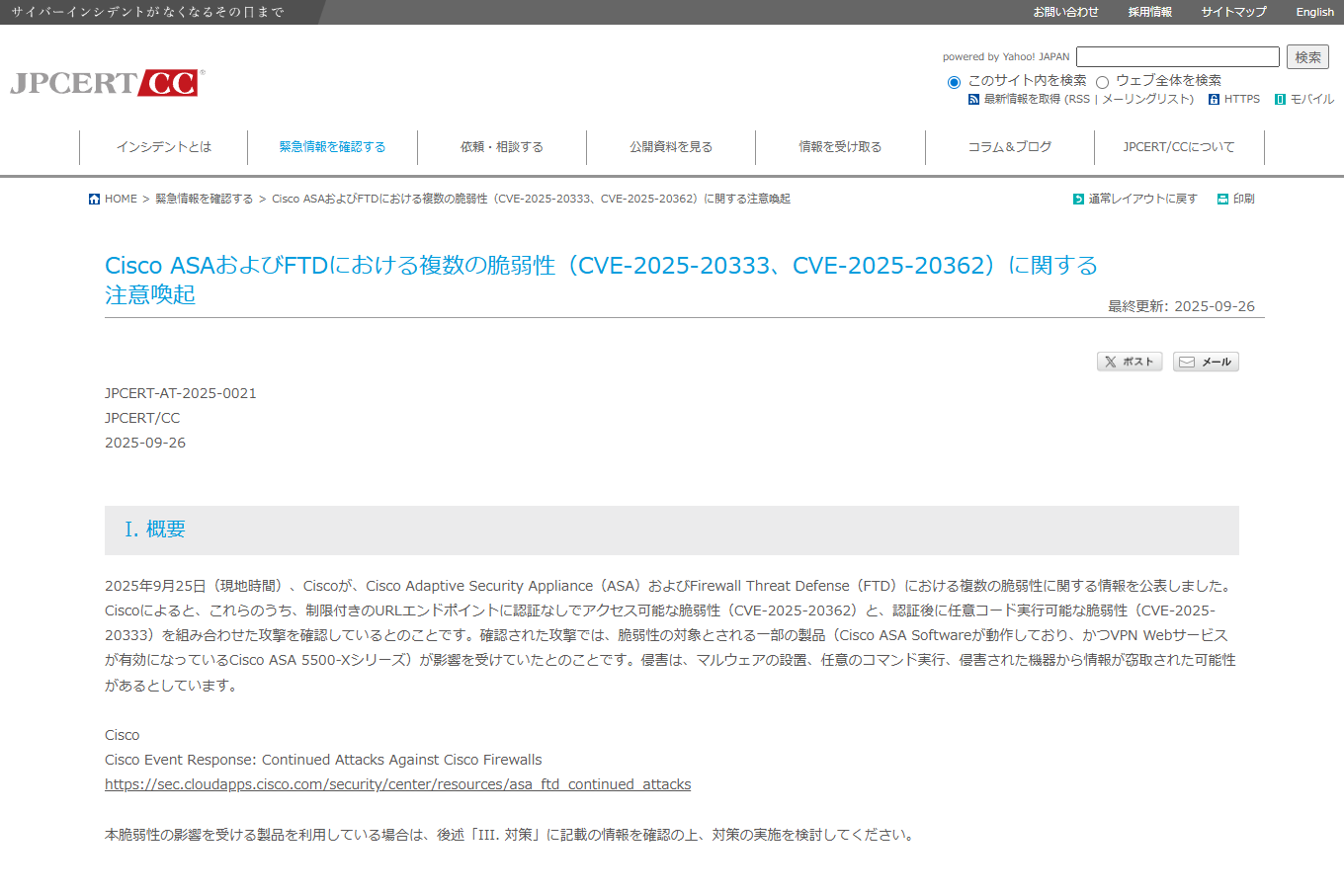
Task: Switch to the English site
Action: pos(1314,12)
